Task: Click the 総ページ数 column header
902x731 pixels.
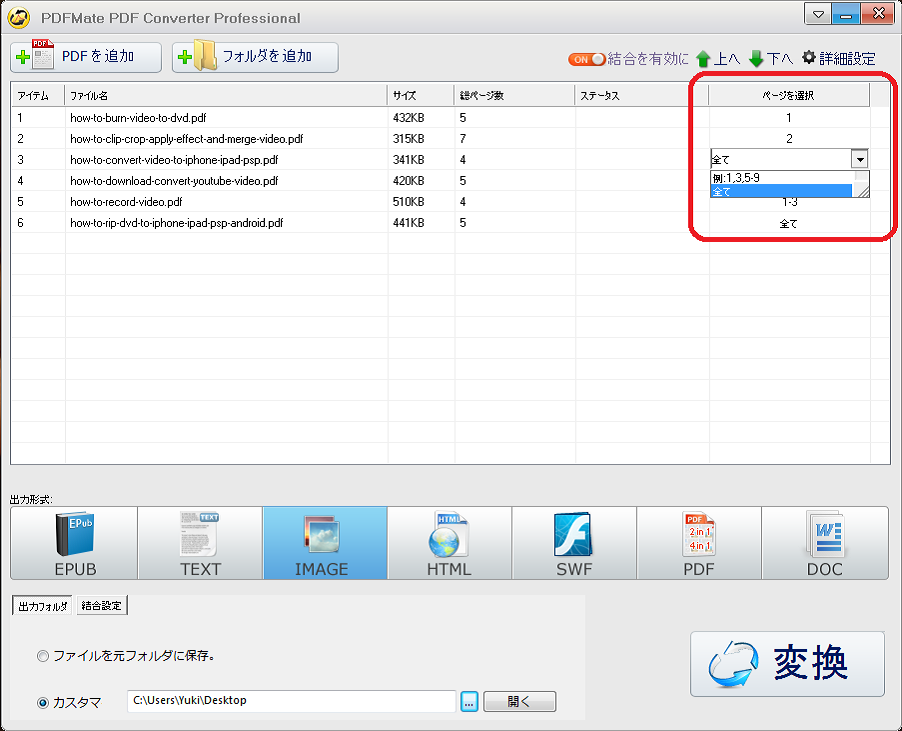Action: click(x=514, y=95)
